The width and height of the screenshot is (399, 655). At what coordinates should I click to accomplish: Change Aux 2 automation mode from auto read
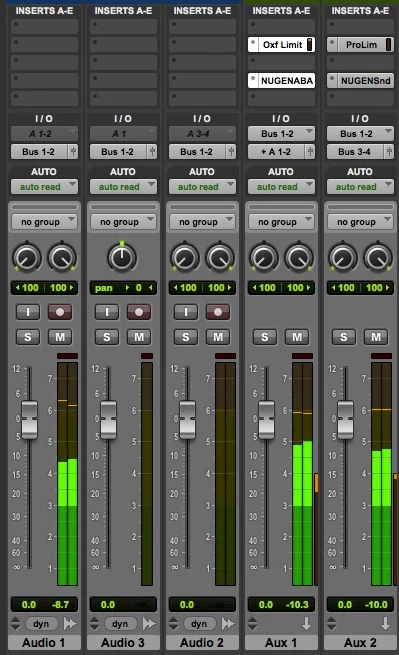pos(360,187)
